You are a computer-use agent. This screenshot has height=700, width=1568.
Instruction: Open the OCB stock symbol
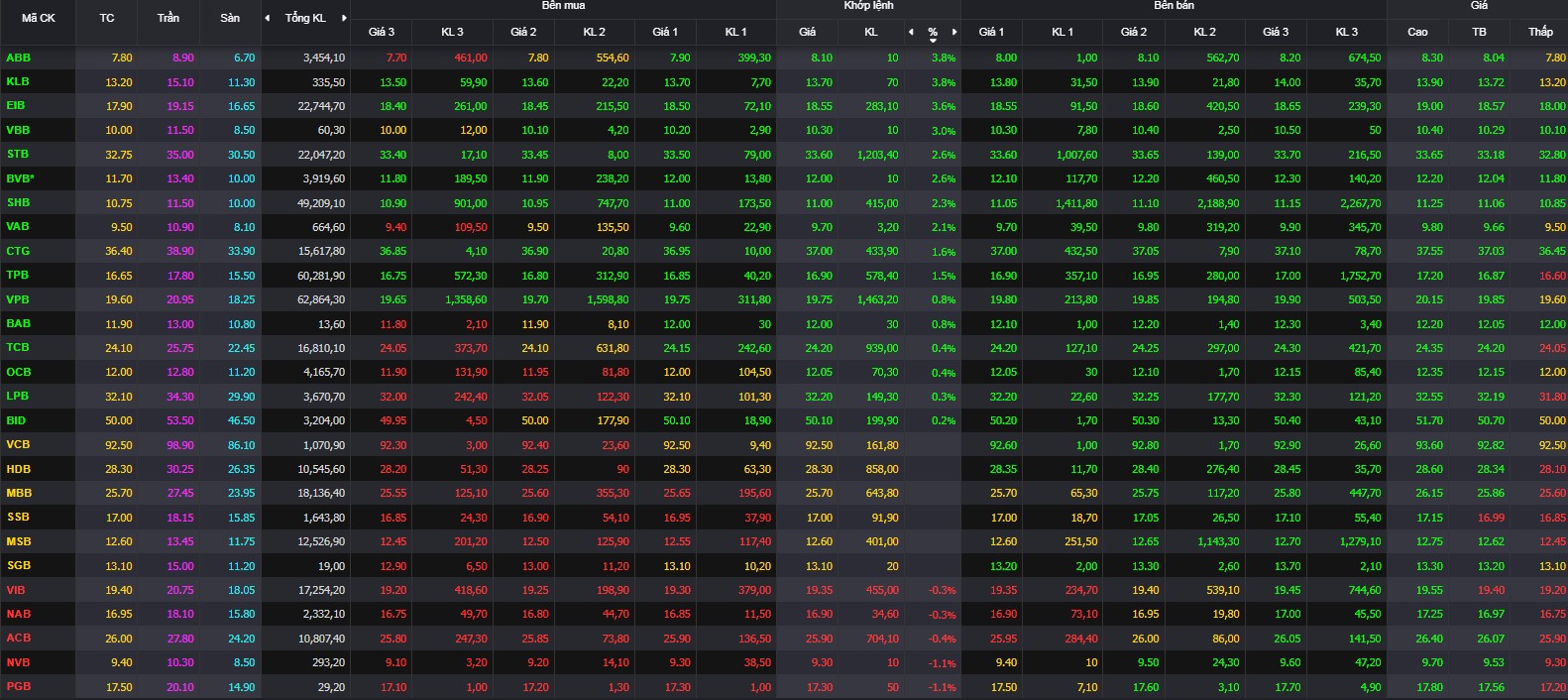point(18,372)
